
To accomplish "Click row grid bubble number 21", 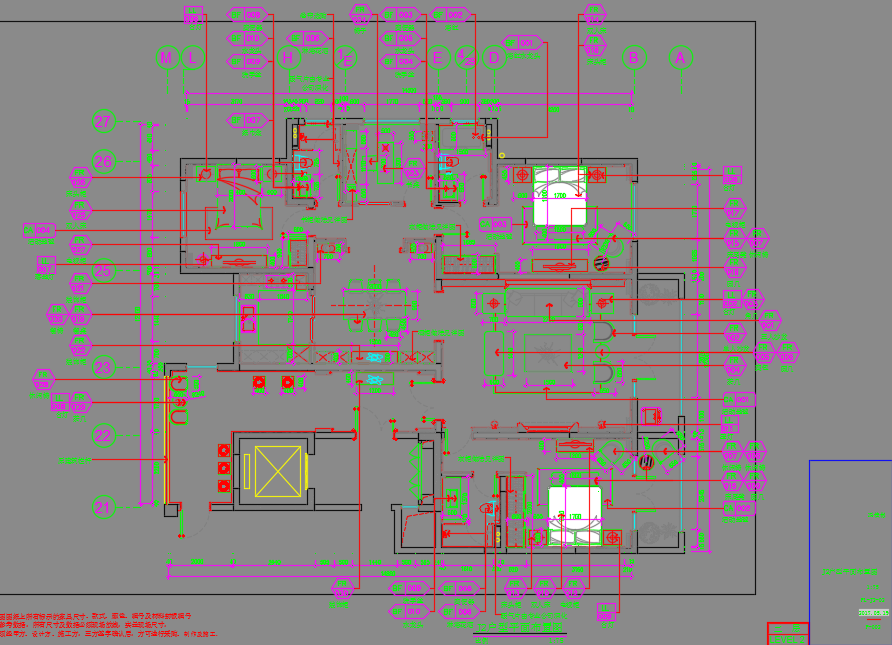I will tap(104, 507).
